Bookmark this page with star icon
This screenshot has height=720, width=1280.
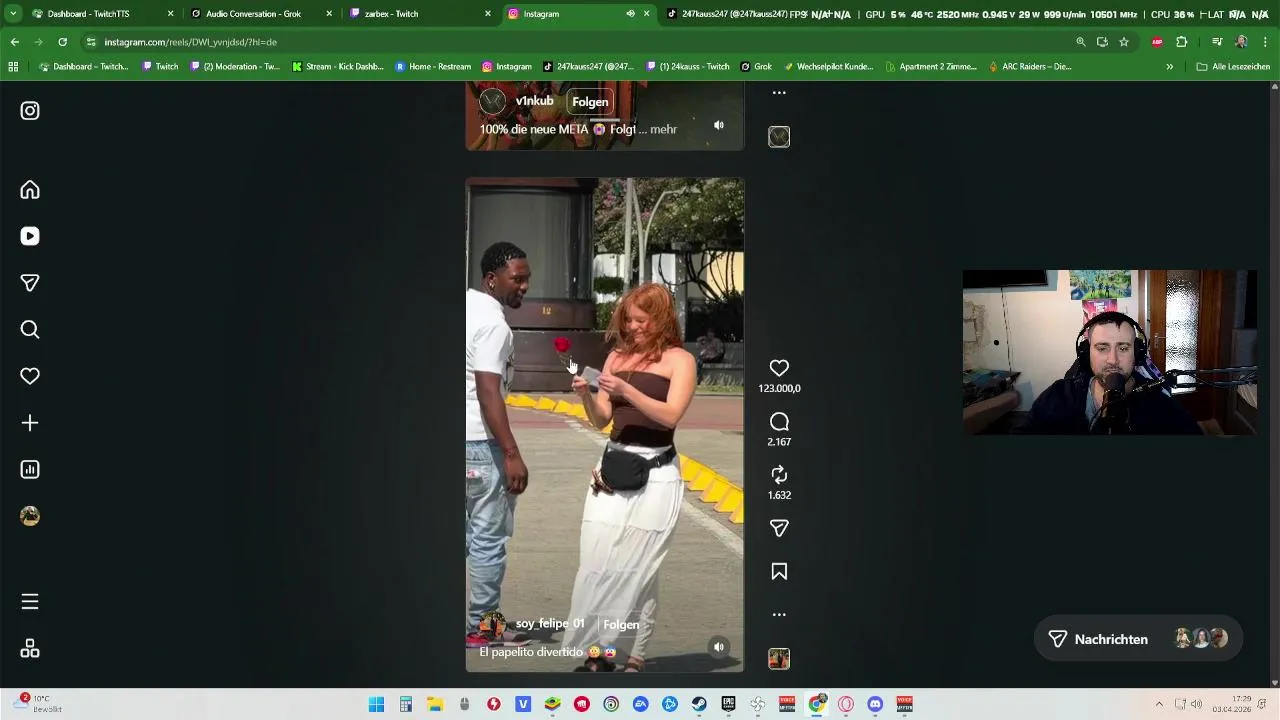point(1124,42)
